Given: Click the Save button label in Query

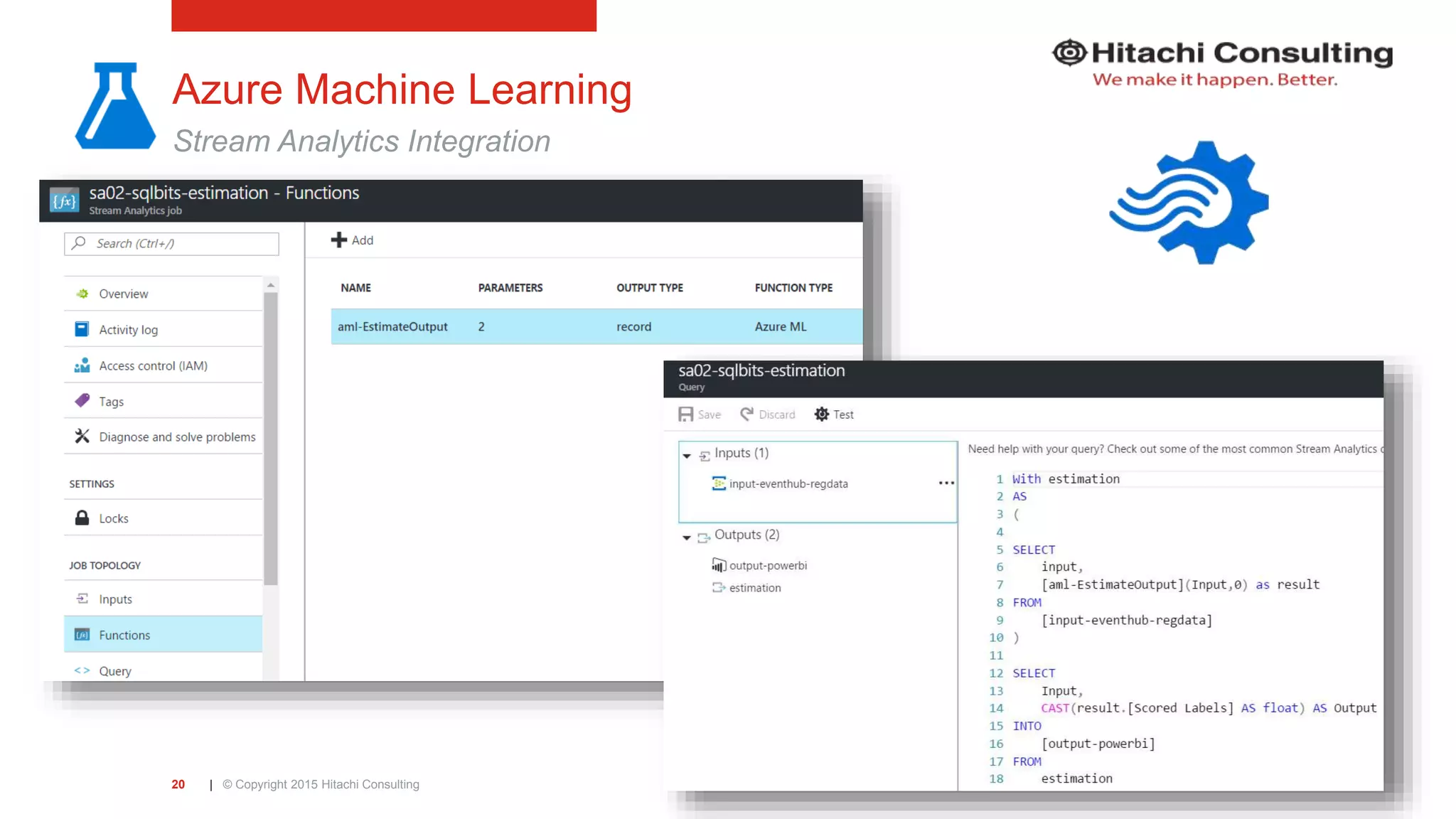Looking at the screenshot, I should [x=709, y=414].
